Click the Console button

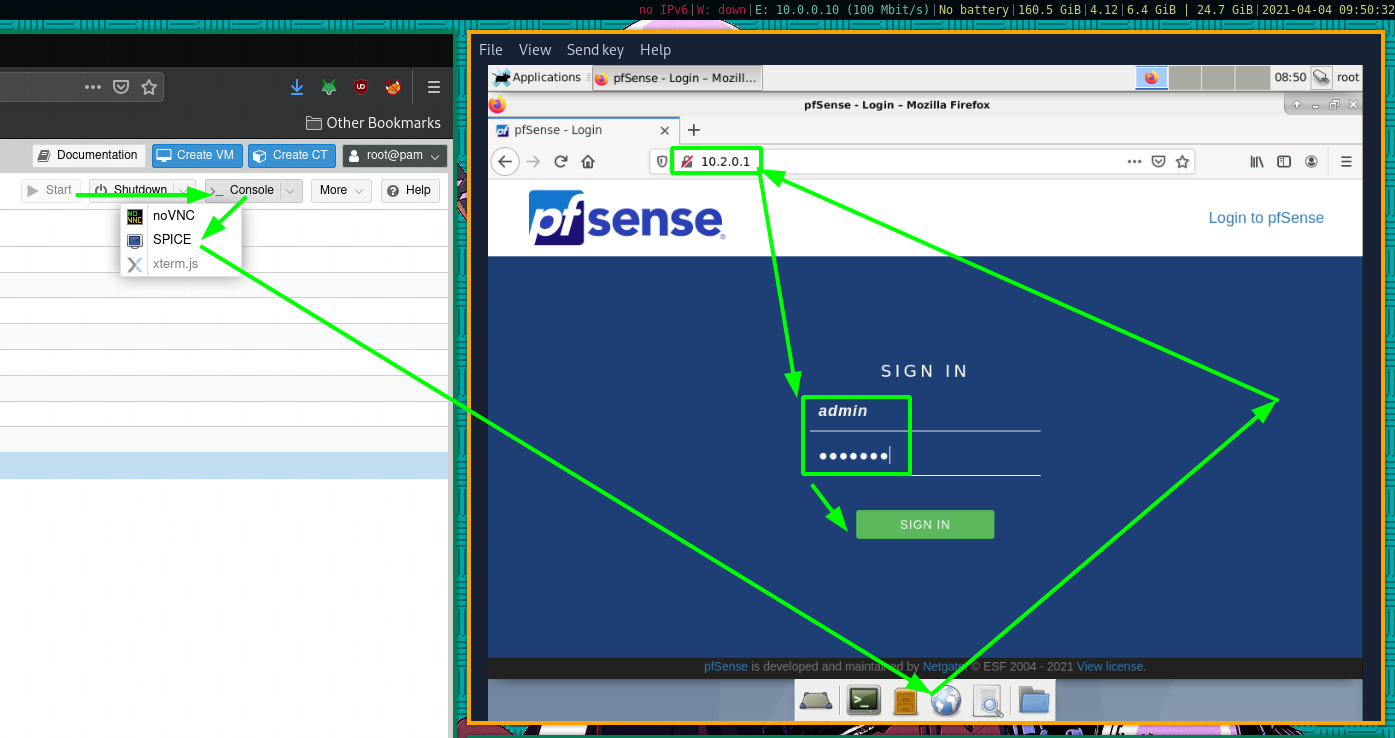pos(242,190)
